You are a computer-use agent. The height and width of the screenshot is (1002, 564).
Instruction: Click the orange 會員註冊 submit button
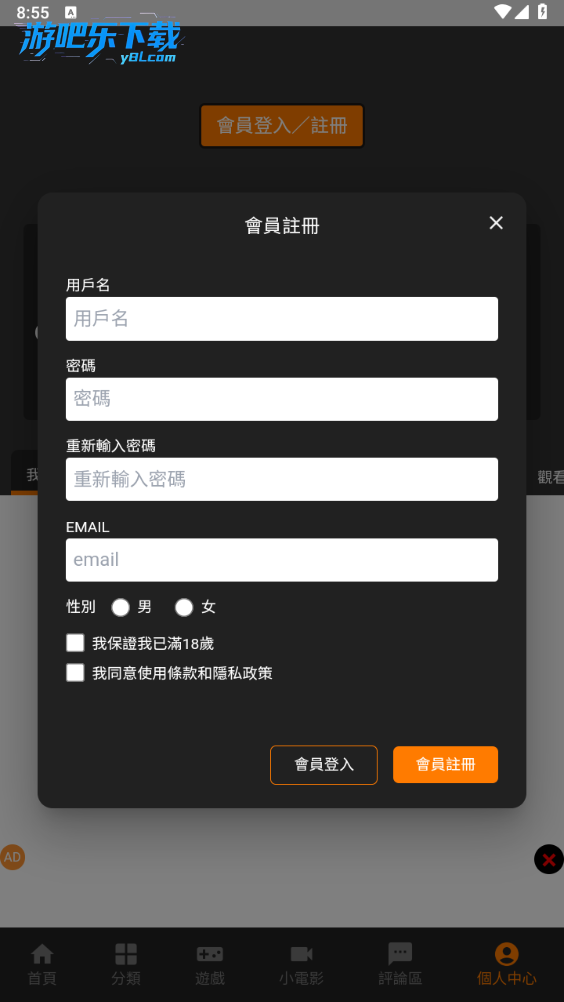click(445, 765)
